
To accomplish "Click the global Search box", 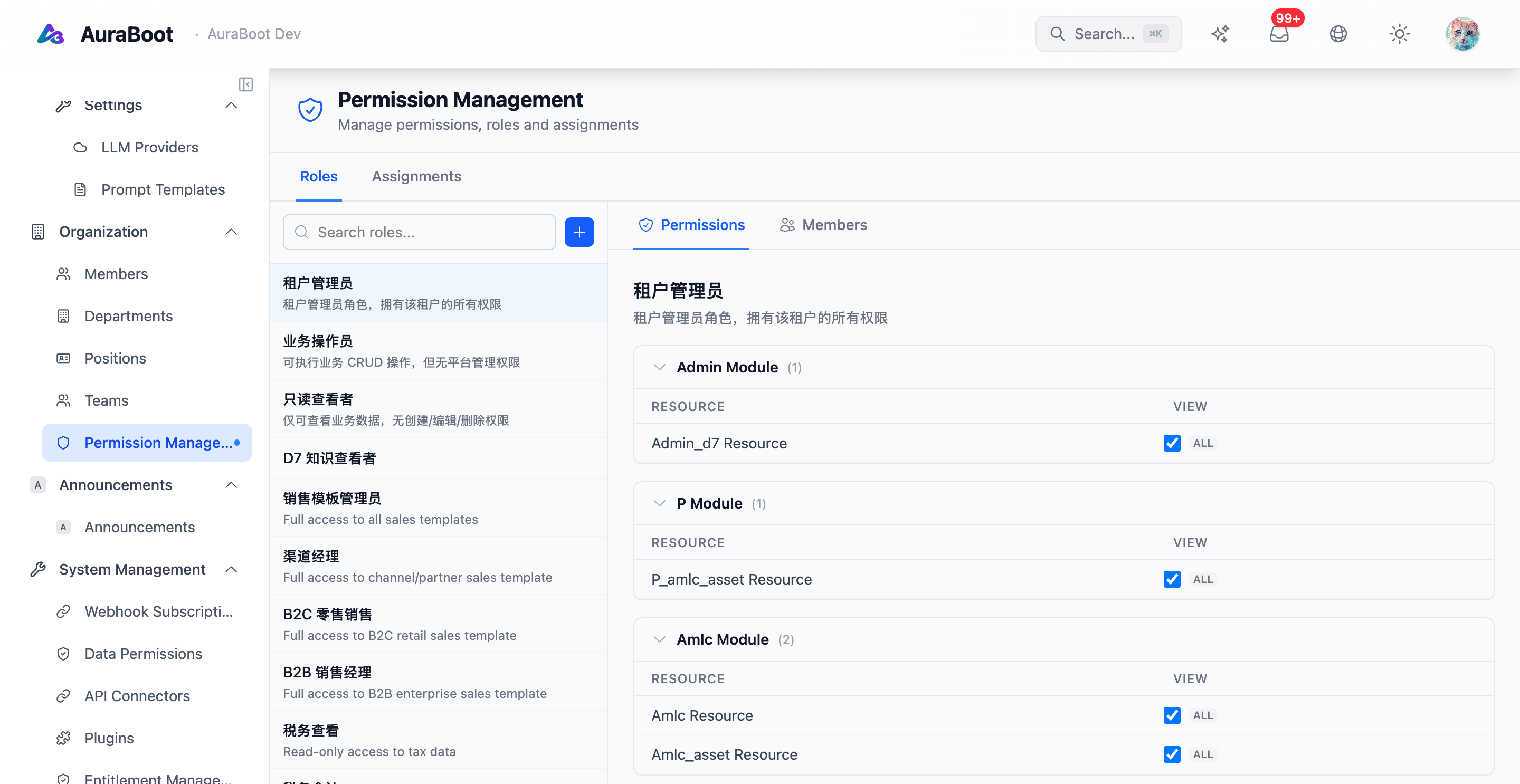I will tap(1108, 34).
